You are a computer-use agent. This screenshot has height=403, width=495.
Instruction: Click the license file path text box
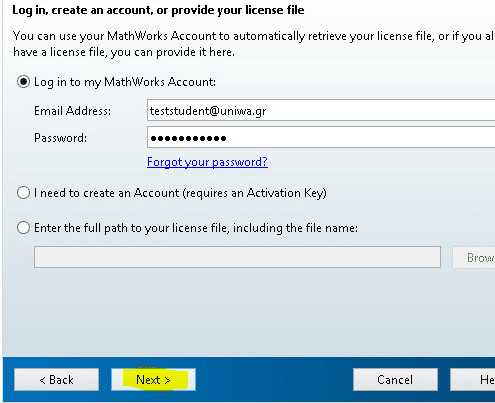[237, 257]
